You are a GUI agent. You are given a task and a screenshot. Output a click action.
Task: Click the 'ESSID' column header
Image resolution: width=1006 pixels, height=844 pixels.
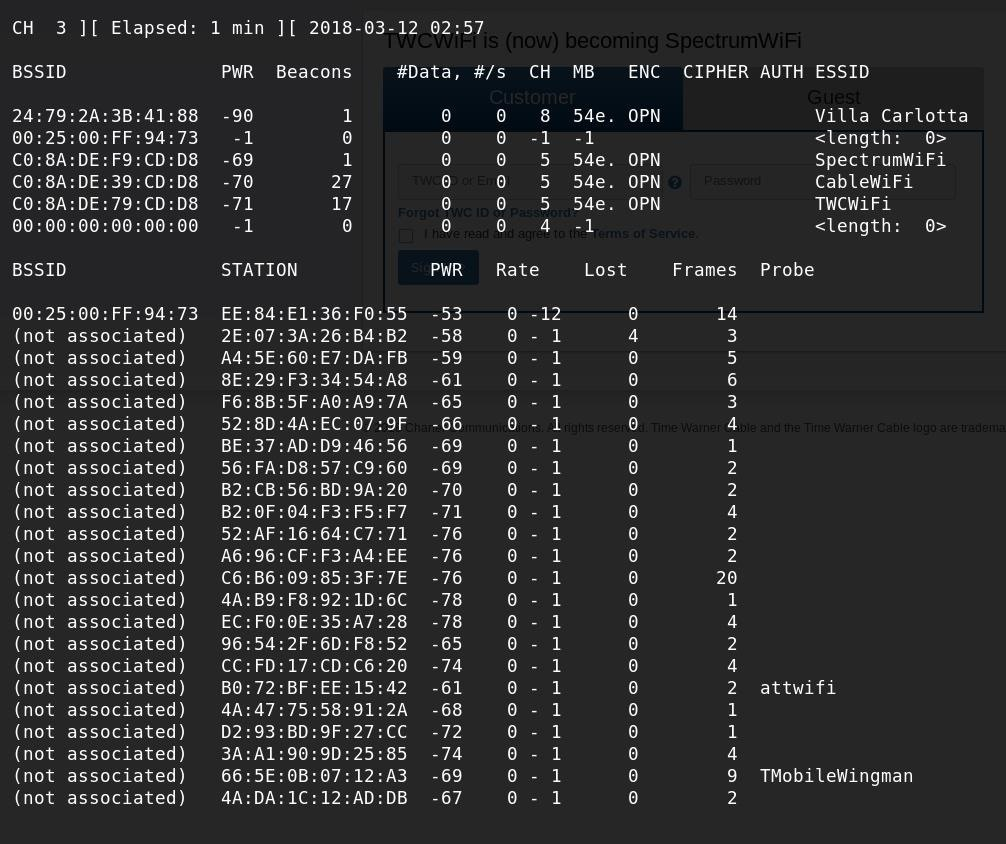[842, 72]
